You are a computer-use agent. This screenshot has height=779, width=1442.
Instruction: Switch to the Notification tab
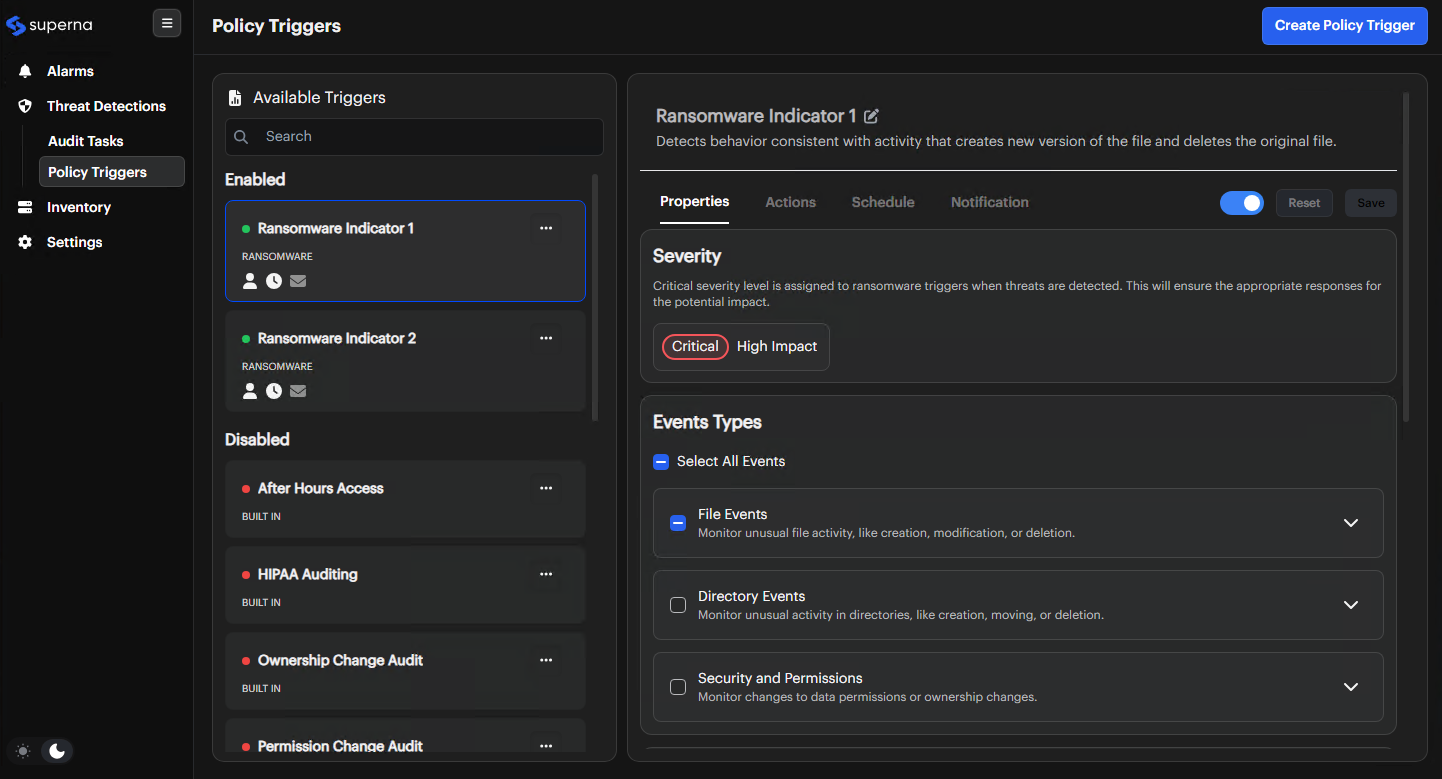[x=989, y=202]
